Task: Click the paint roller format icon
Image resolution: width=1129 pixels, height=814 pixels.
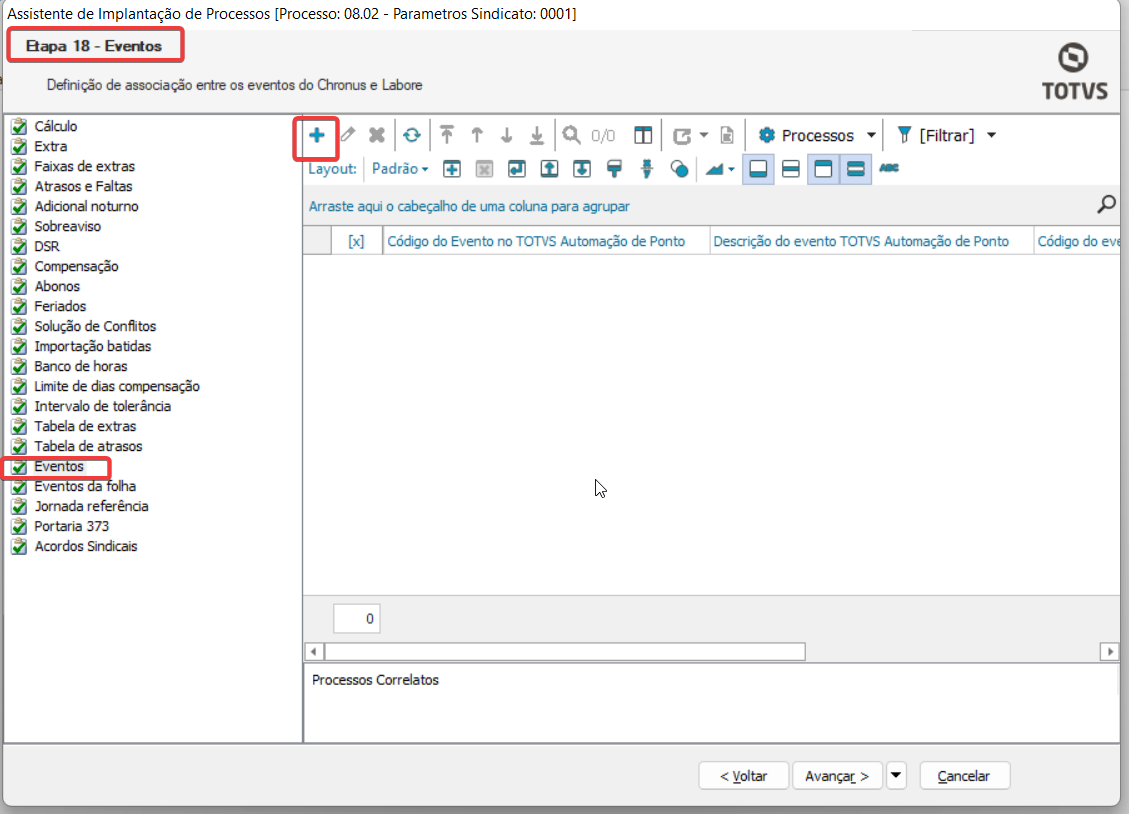Action: [x=614, y=169]
